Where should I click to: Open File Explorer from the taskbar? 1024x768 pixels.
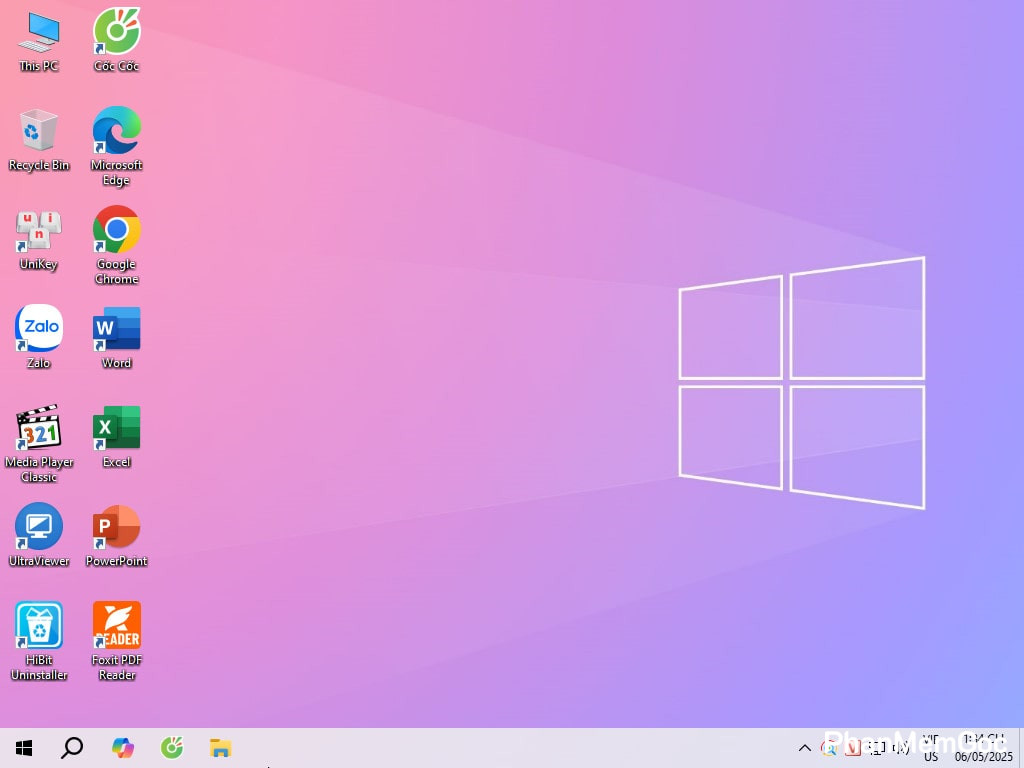(x=220, y=748)
